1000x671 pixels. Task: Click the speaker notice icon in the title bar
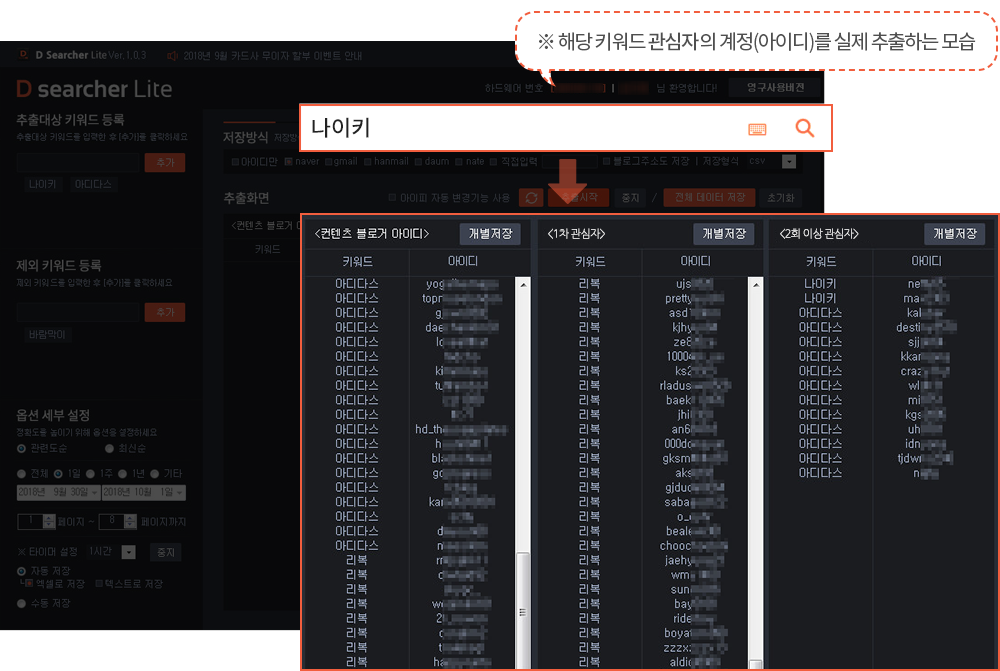pyautogui.click(x=172, y=56)
